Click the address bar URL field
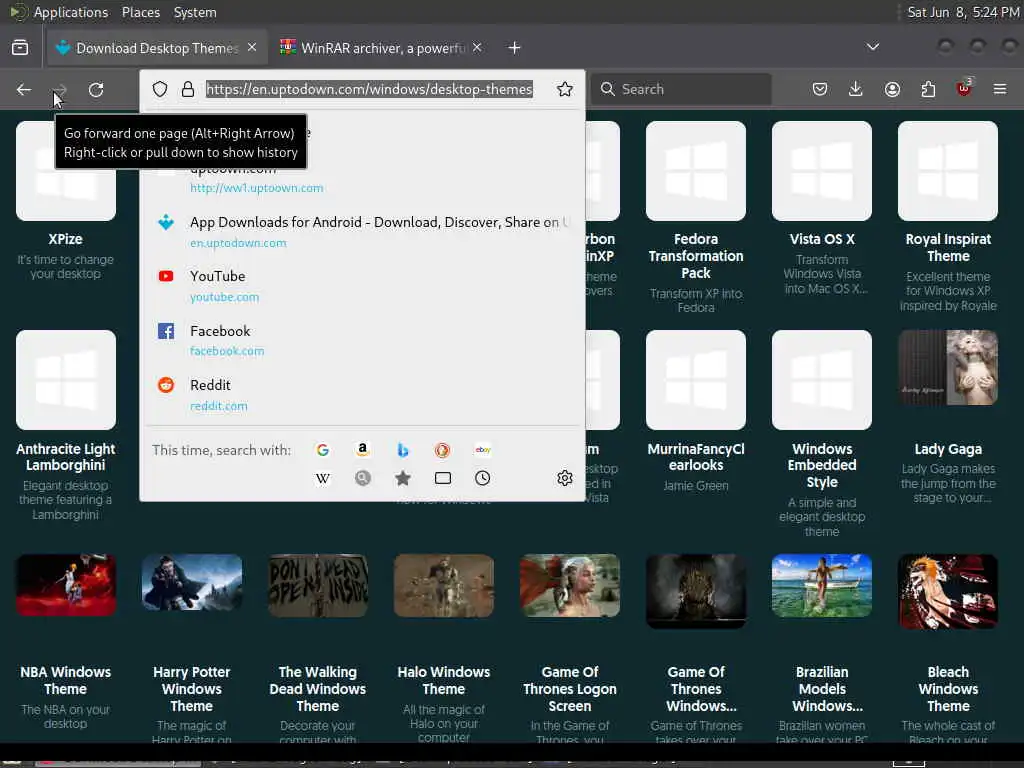Screen dimensions: 1024x768 (x=369, y=89)
